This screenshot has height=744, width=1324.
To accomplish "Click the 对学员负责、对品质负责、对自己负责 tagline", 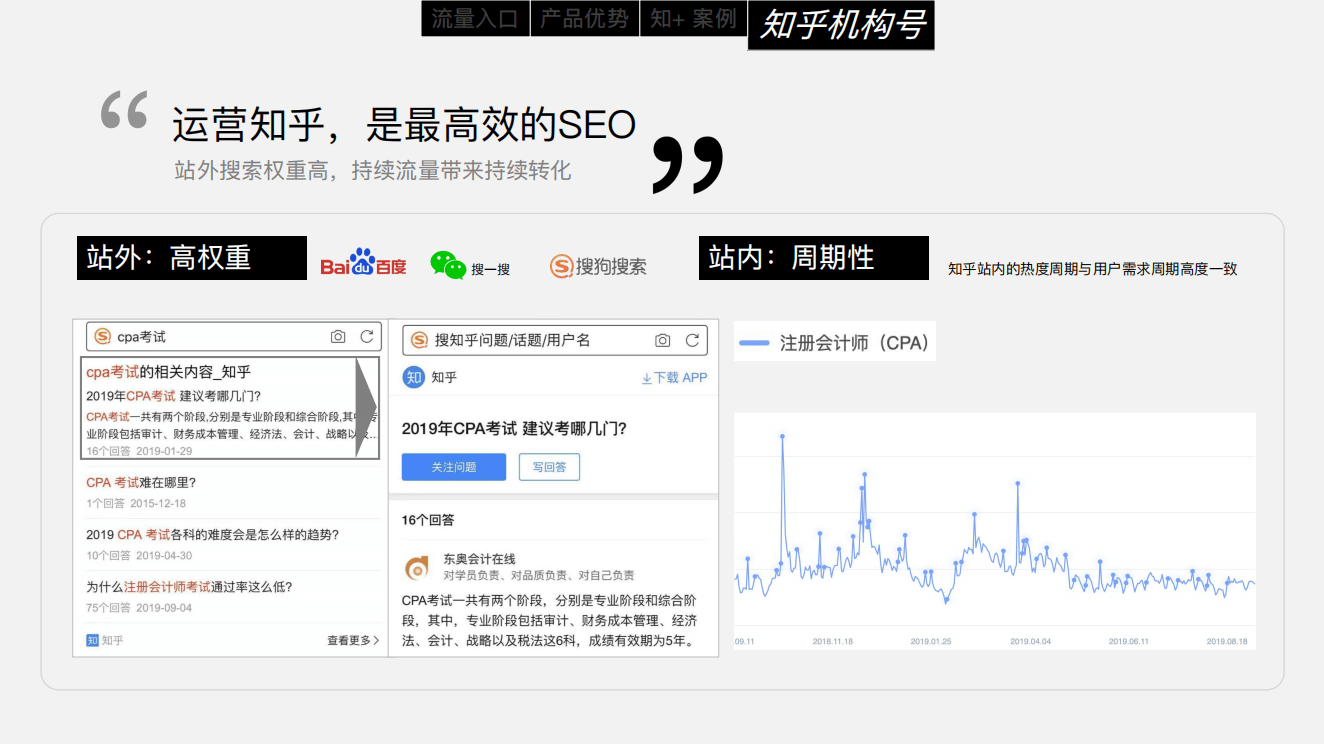I will (539, 576).
